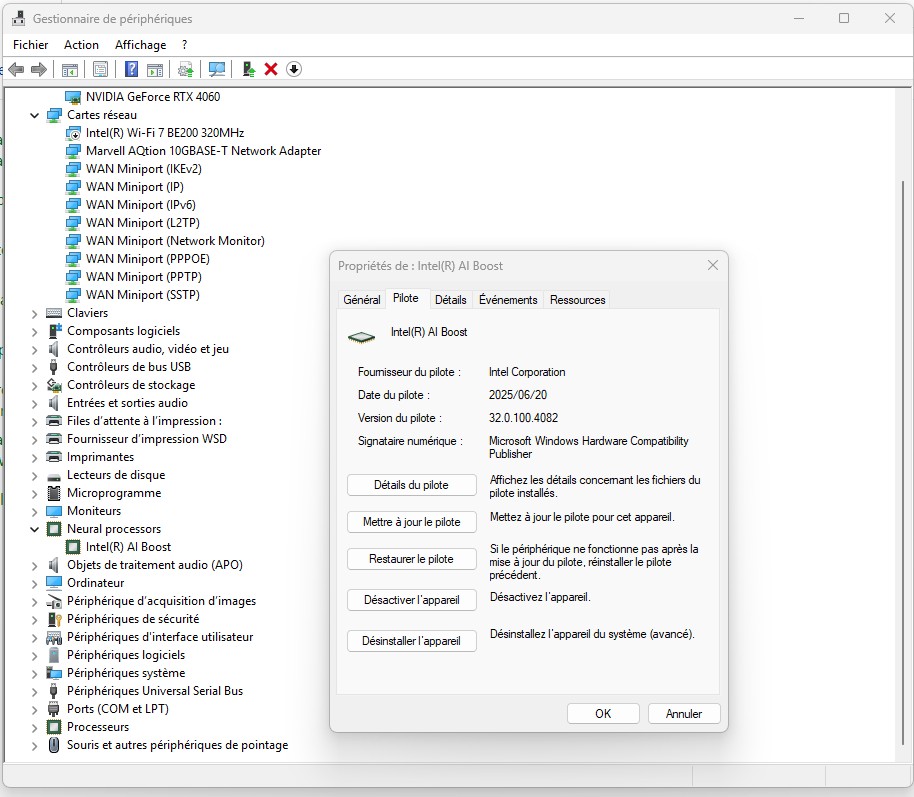Click the scan for hardware changes icon
914x797 pixels.
click(x=216, y=69)
